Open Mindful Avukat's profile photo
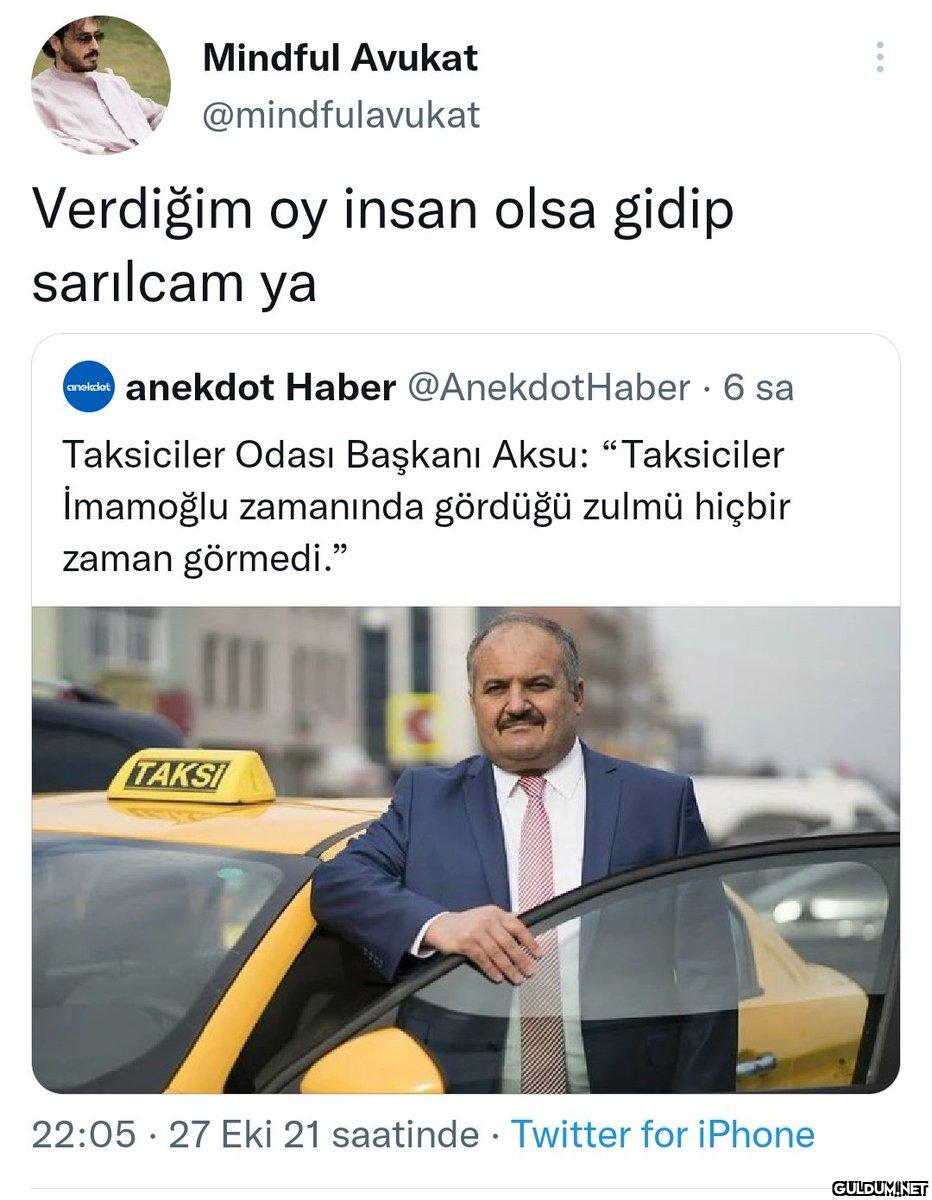Image resolution: width=932 pixels, height=1200 pixels. point(100,85)
